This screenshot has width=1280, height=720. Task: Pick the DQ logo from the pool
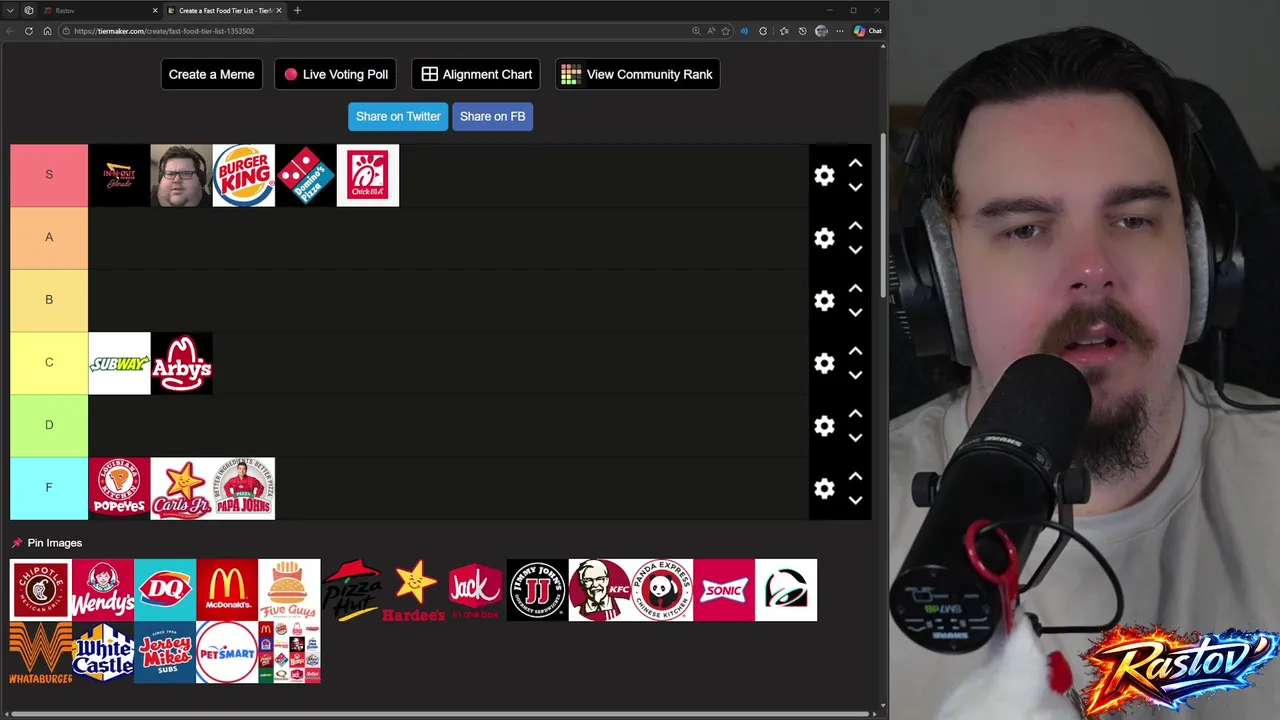point(165,590)
